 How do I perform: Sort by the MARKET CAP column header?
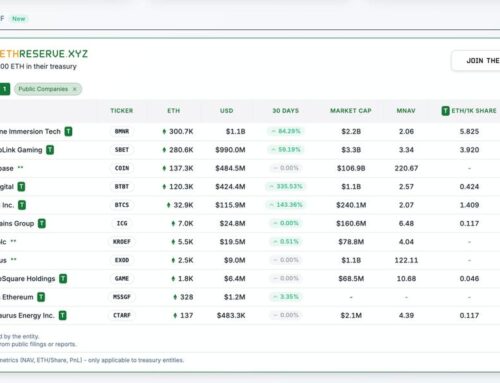click(351, 111)
